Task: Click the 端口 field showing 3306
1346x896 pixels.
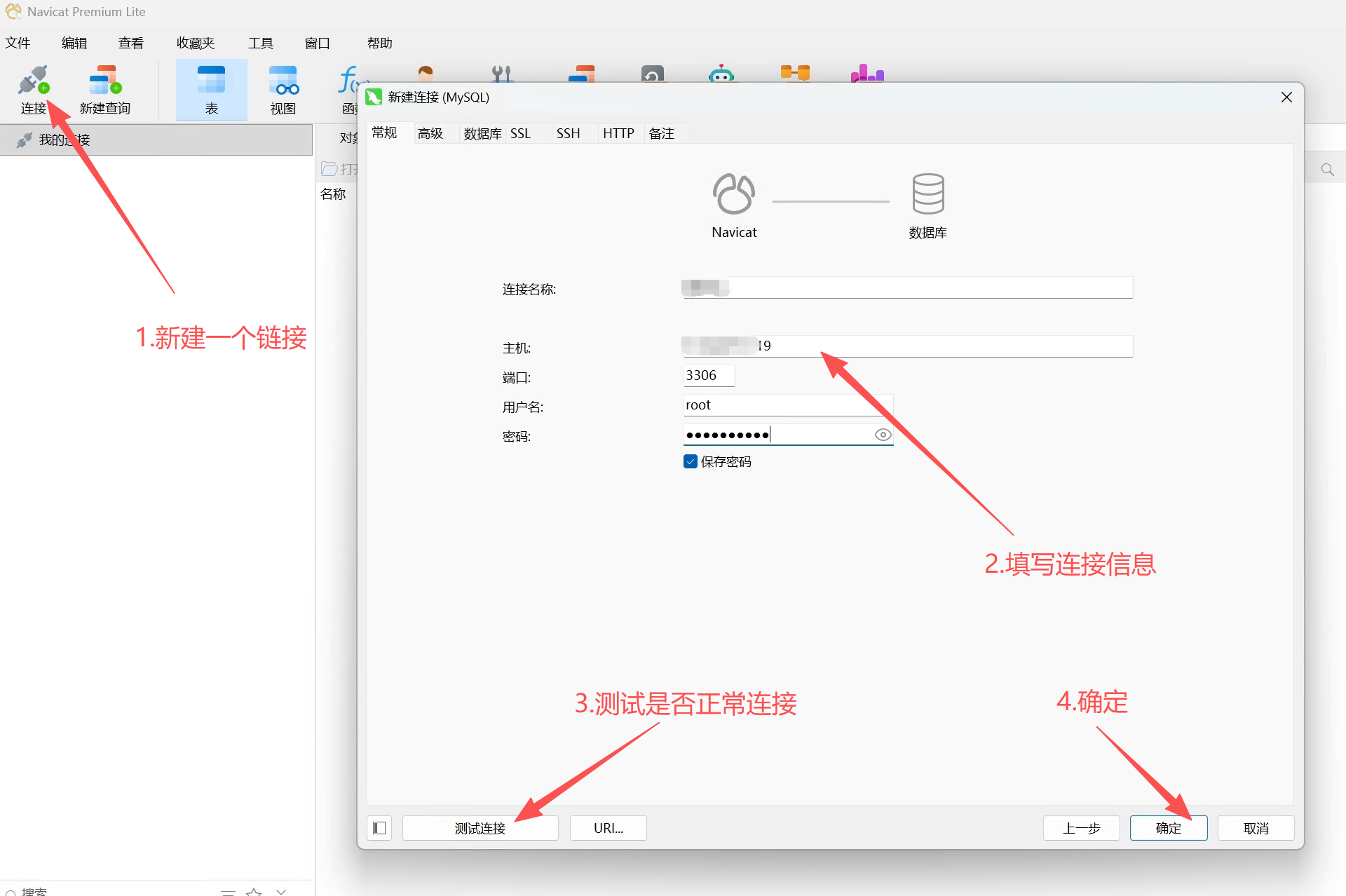Action: (x=708, y=376)
